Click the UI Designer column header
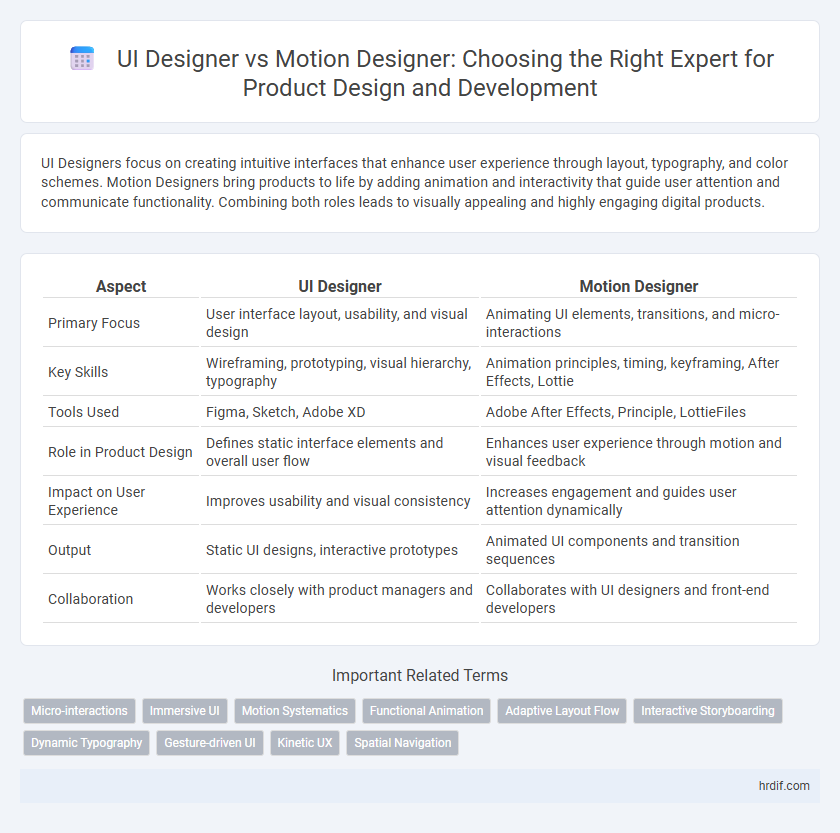Image resolution: width=840 pixels, height=833 pixels. (340, 287)
